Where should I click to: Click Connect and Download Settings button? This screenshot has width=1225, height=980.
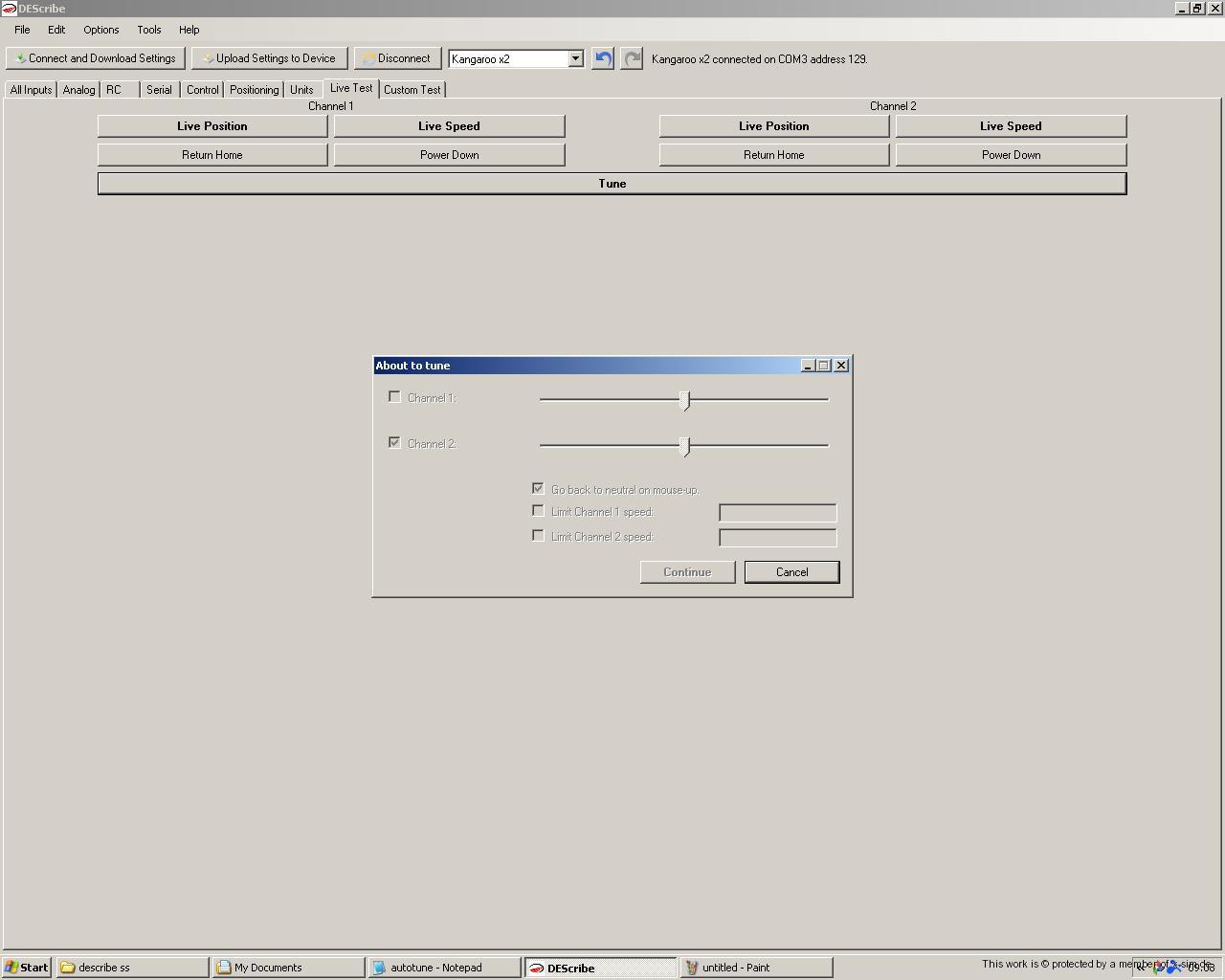point(96,58)
